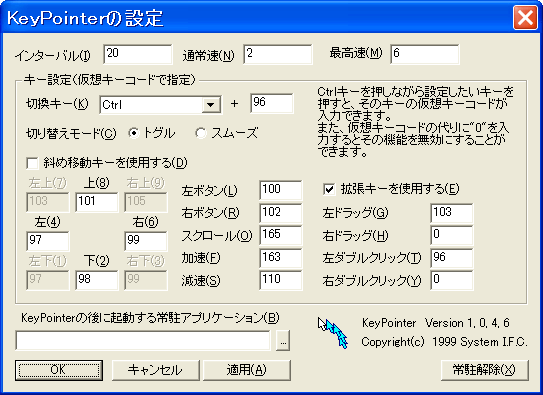Click the 常駐解除(X) button
Image resolution: width=543 pixels, height=395 pixels.
pyautogui.click(x=484, y=370)
